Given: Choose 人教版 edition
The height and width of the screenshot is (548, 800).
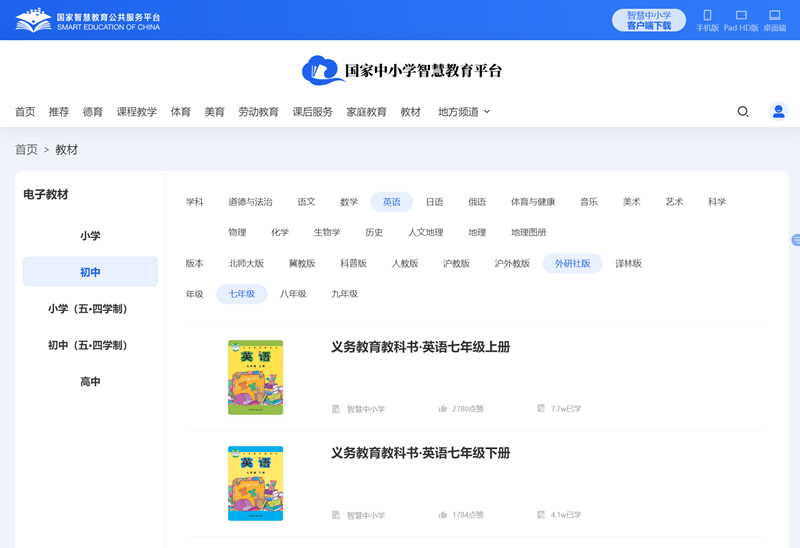Looking at the screenshot, I should [405, 264].
